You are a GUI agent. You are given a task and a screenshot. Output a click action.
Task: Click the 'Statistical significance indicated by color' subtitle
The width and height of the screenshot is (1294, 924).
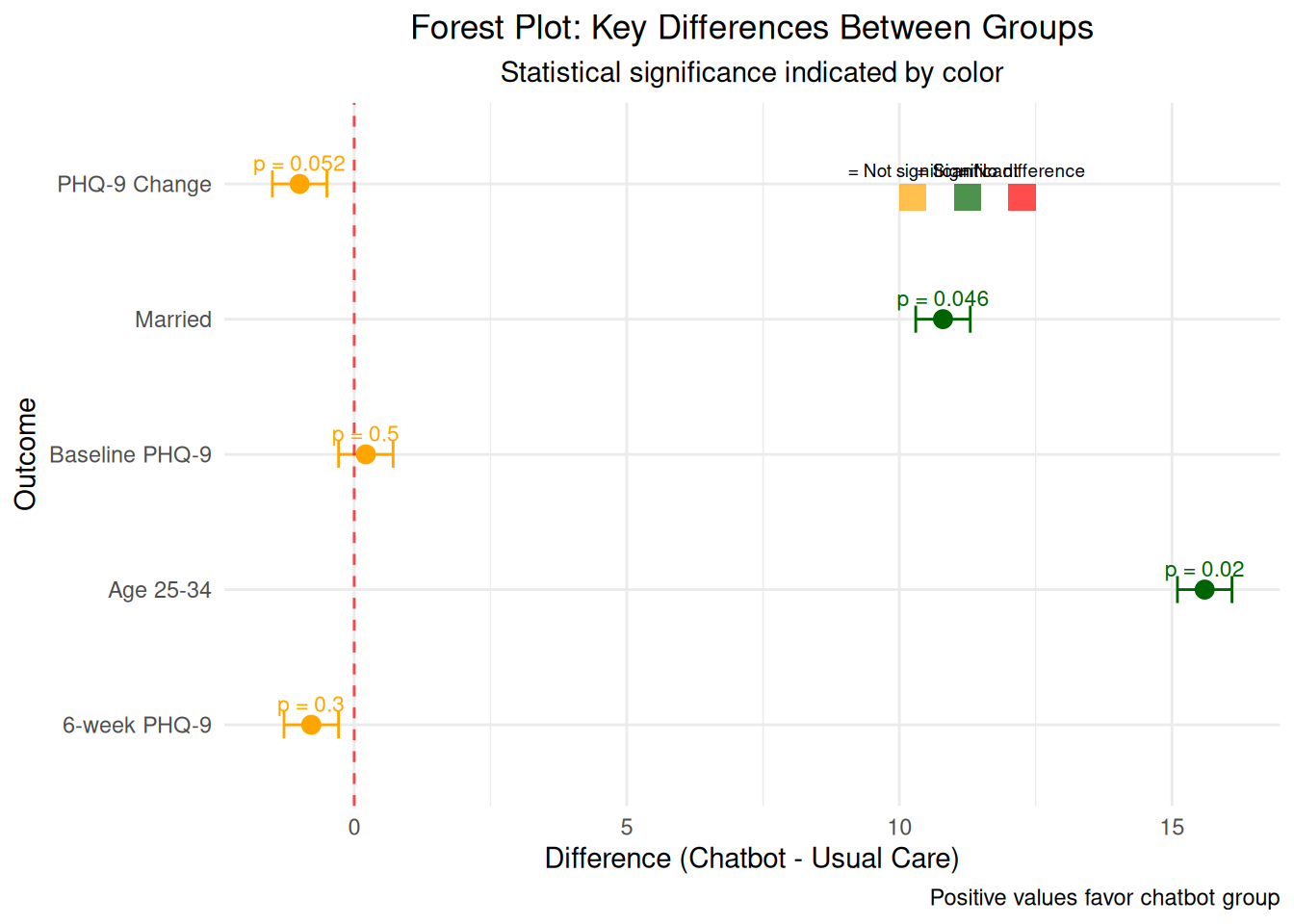click(x=752, y=73)
